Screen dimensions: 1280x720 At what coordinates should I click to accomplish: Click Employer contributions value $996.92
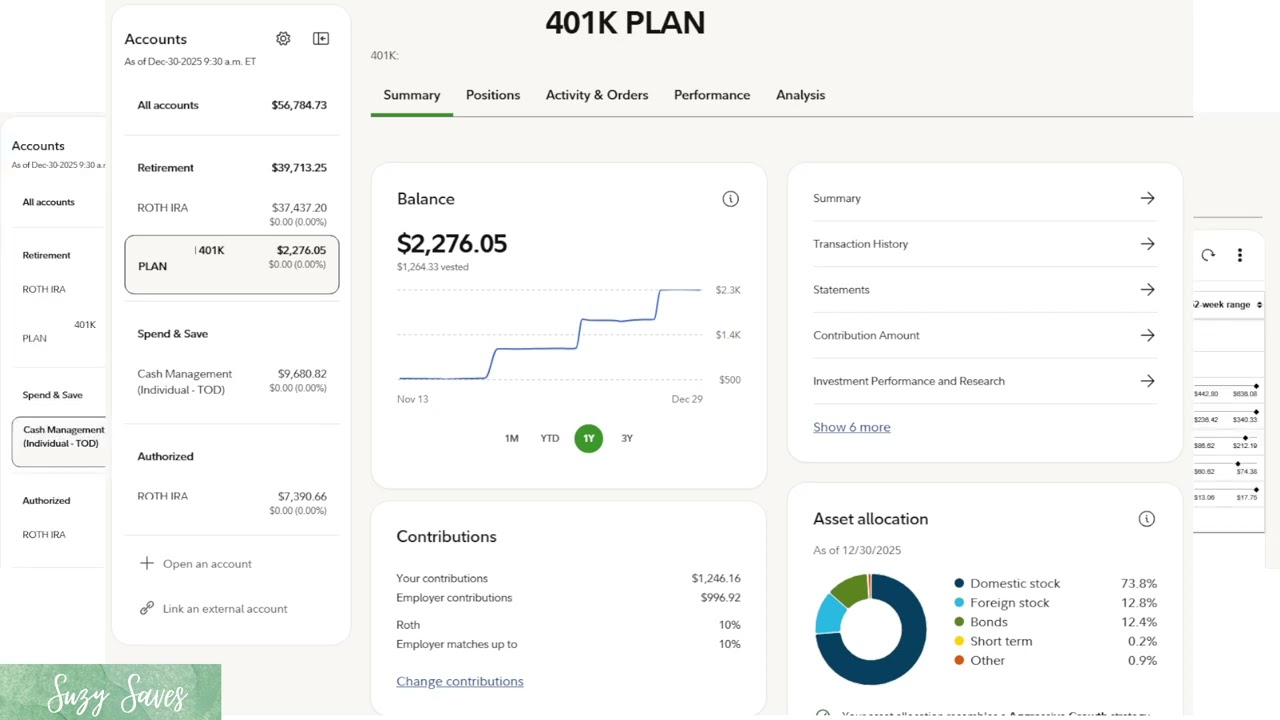point(721,598)
